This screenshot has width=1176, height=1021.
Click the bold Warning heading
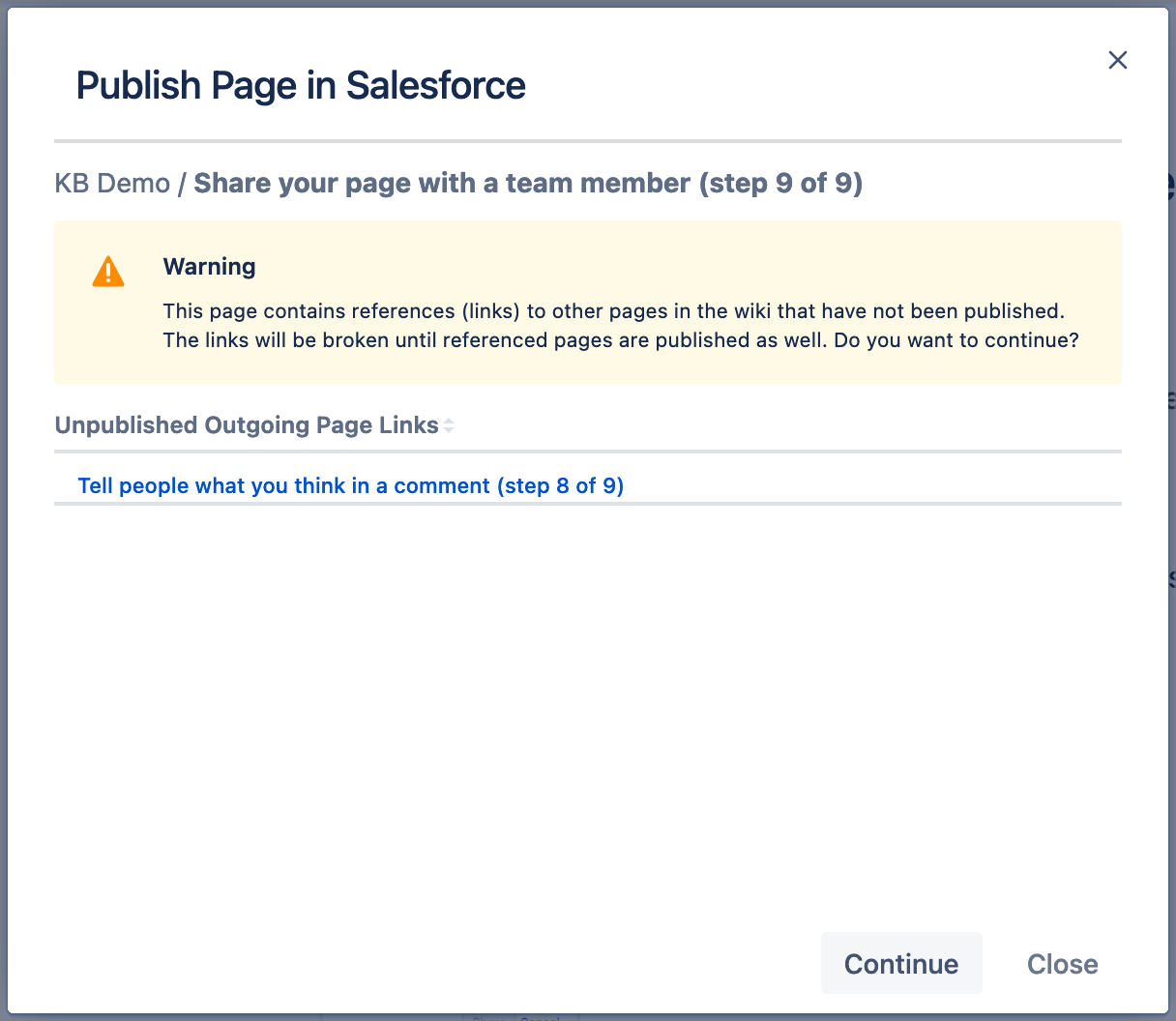(x=209, y=267)
